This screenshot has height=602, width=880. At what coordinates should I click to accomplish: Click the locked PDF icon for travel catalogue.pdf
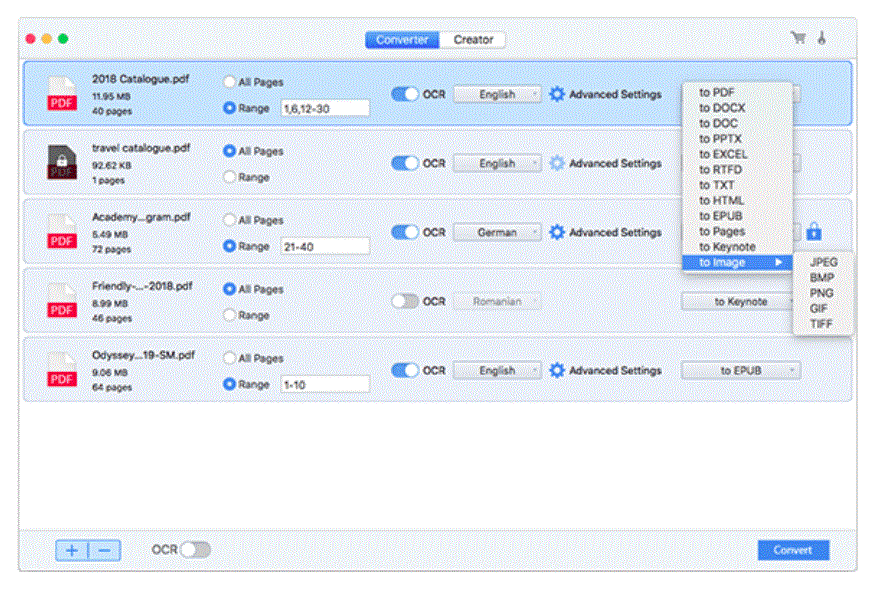click(62, 163)
